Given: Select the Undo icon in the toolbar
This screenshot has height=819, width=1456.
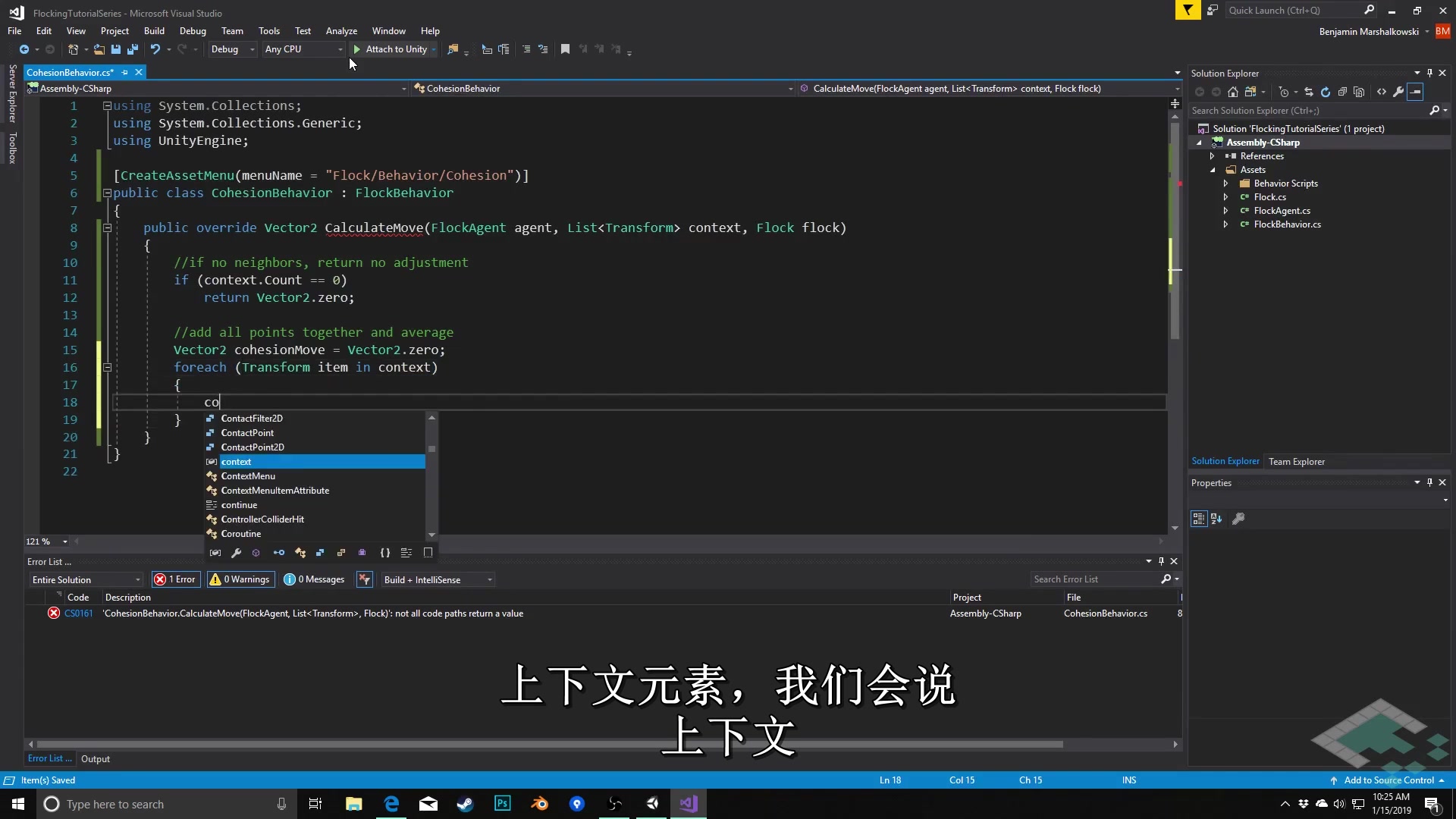Looking at the screenshot, I should click(155, 49).
